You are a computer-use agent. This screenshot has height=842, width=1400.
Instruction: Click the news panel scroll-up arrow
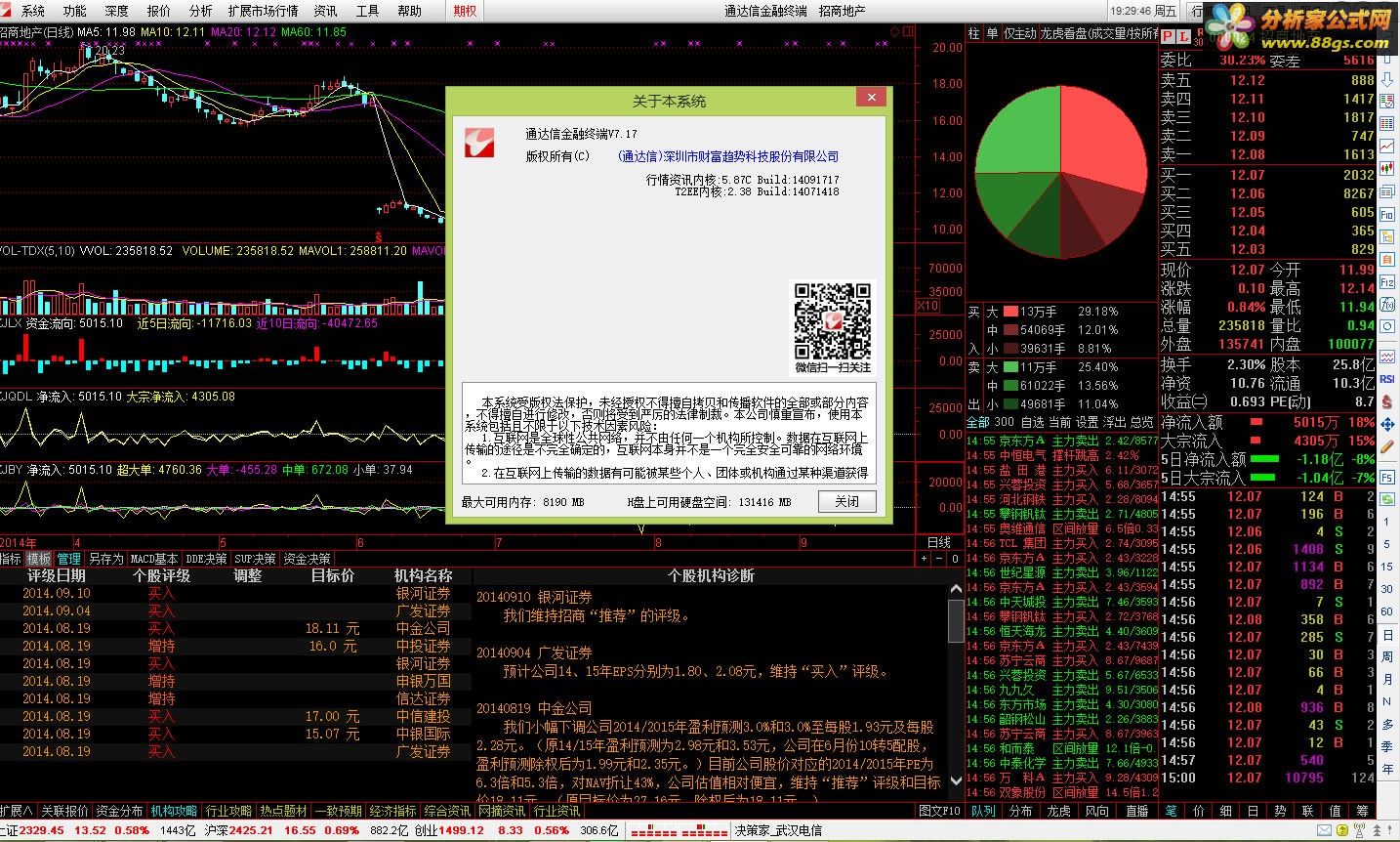(x=955, y=588)
